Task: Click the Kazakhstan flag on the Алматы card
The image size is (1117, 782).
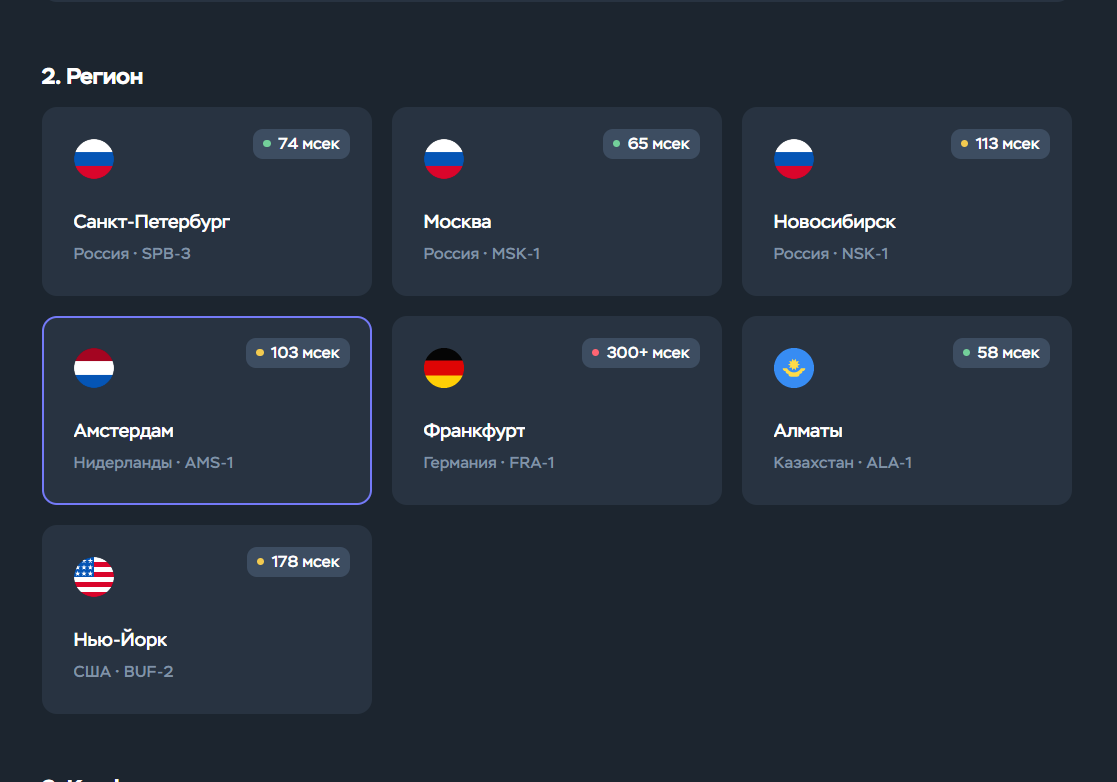Action: tap(794, 367)
